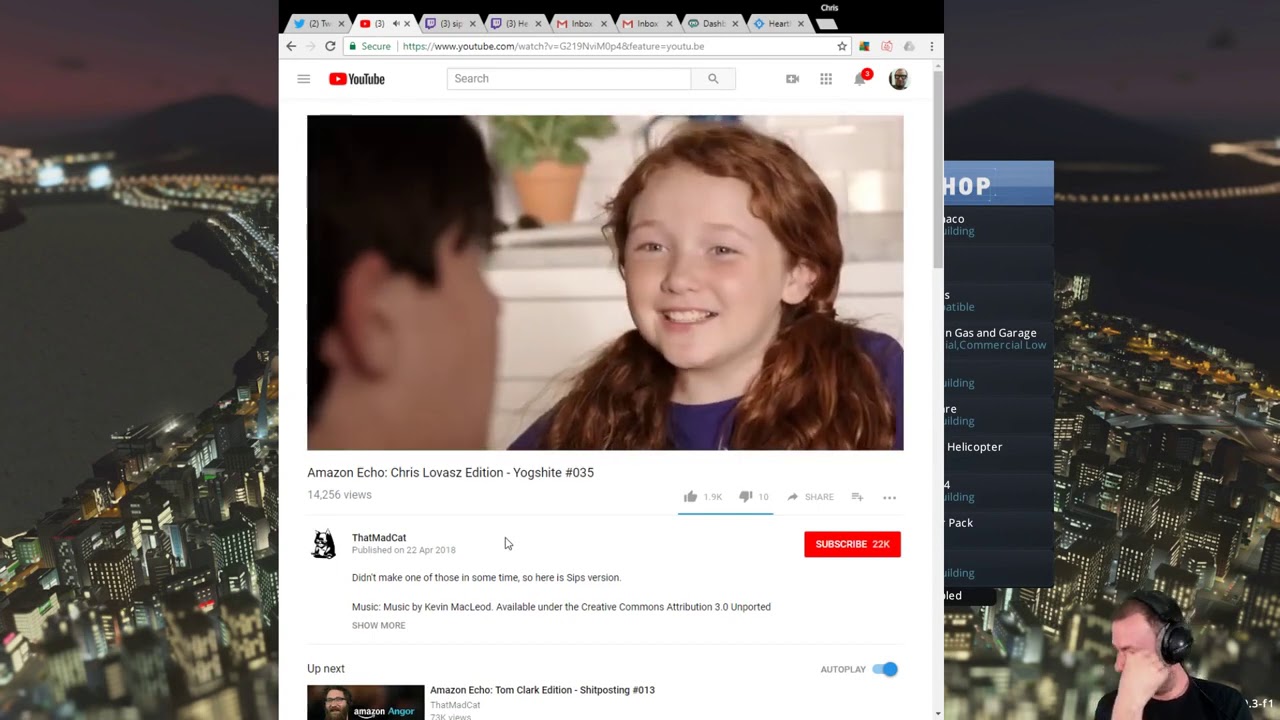Open a new tab button

pyautogui.click(x=827, y=24)
